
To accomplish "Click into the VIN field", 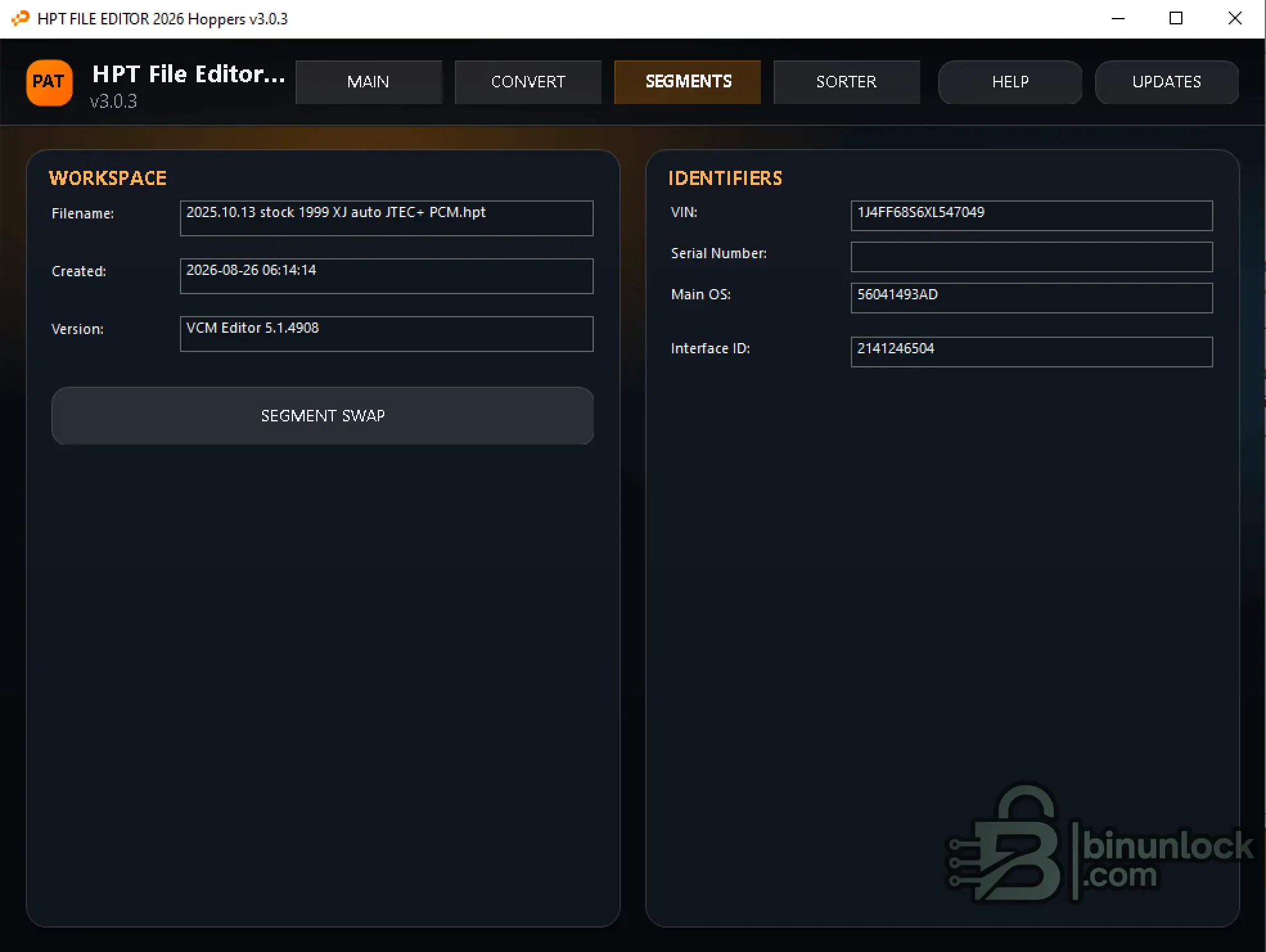I will pyautogui.click(x=1032, y=216).
